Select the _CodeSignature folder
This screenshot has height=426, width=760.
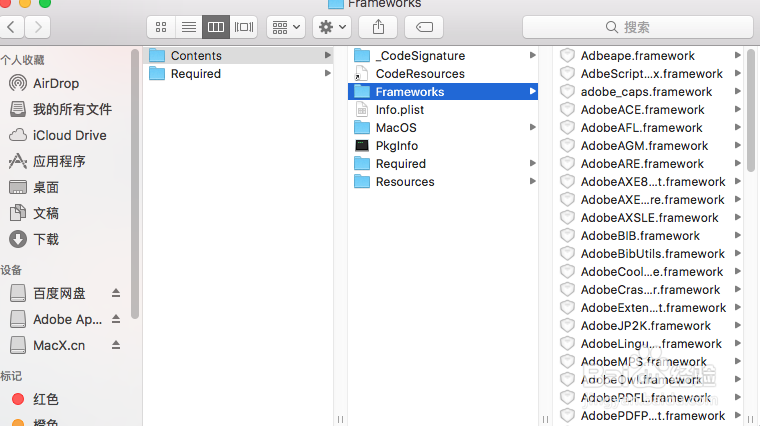point(443,56)
